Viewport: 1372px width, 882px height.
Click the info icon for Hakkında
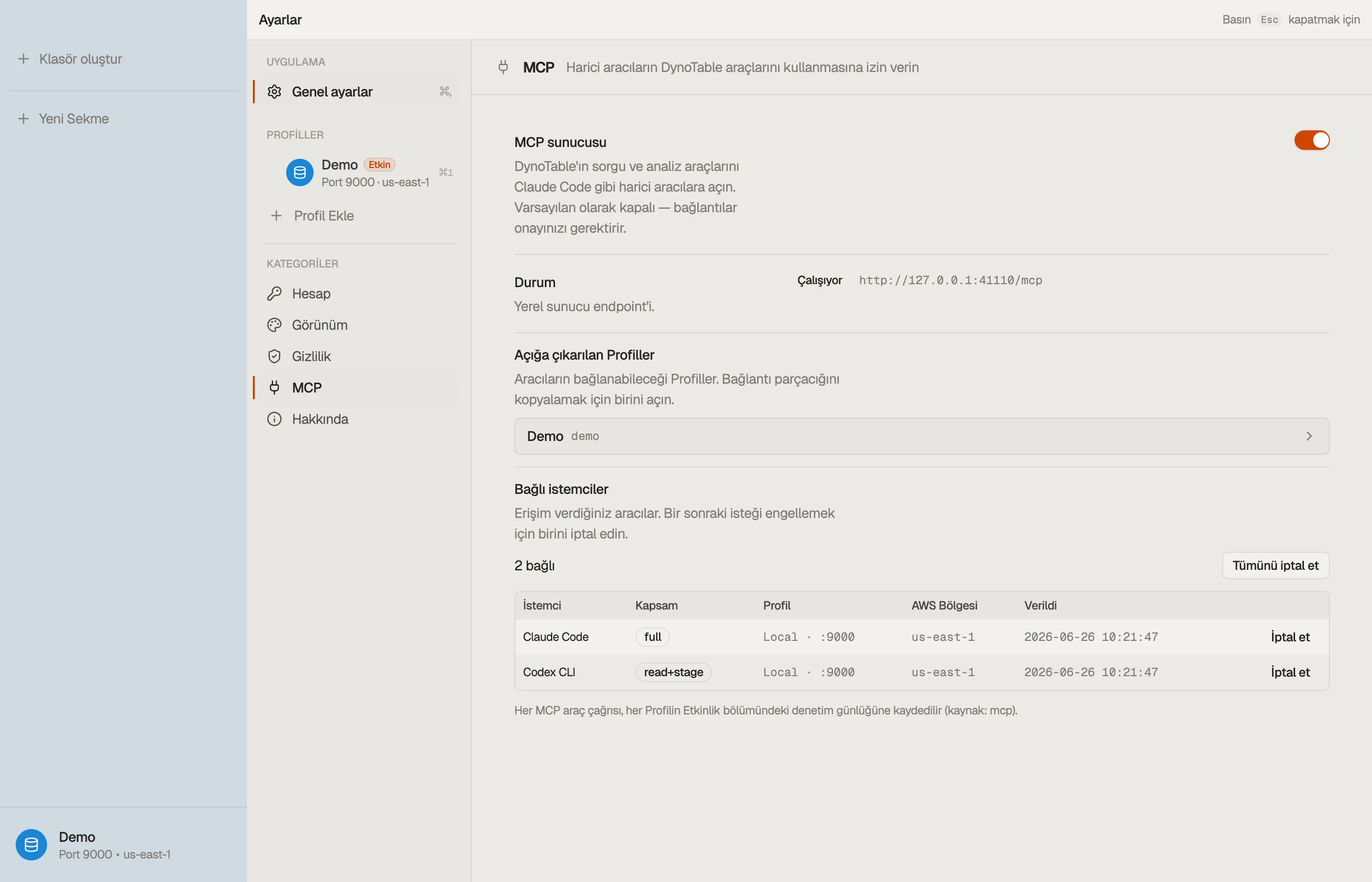[274, 419]
